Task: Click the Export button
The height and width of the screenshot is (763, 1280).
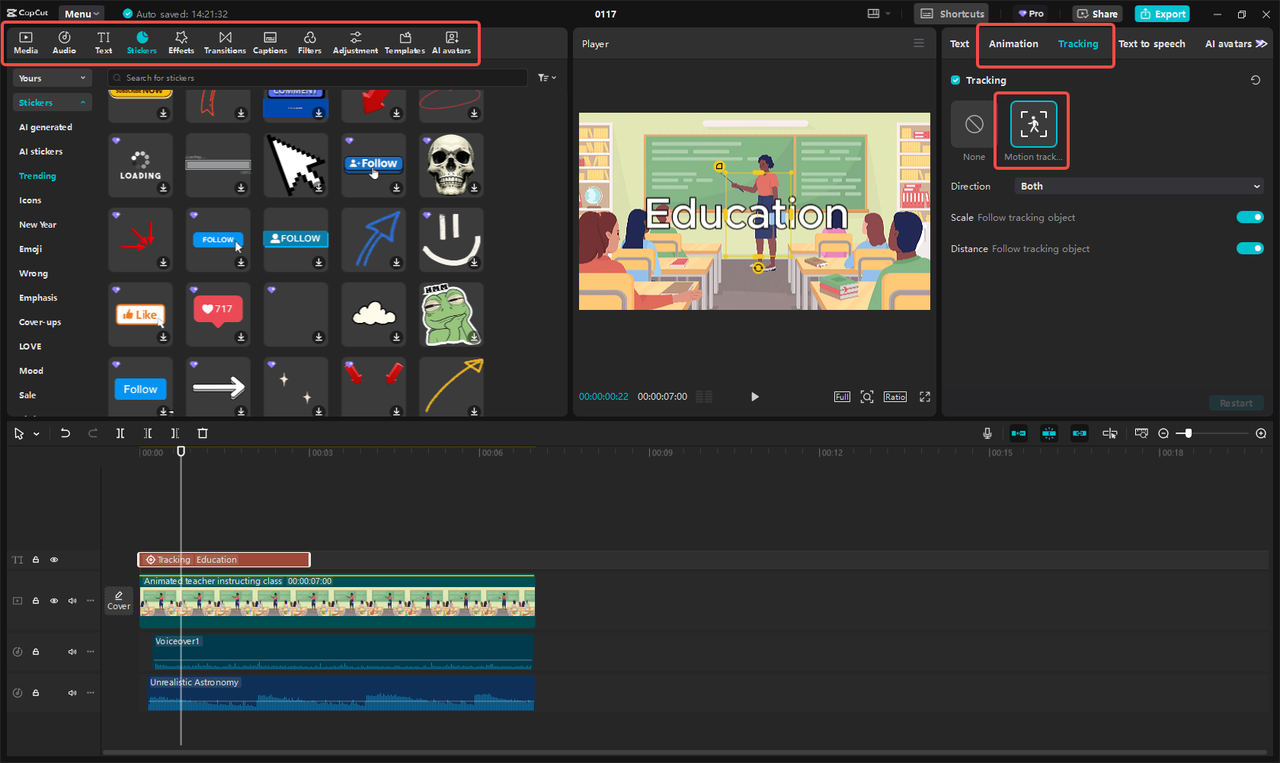Action: point(1161,13)
